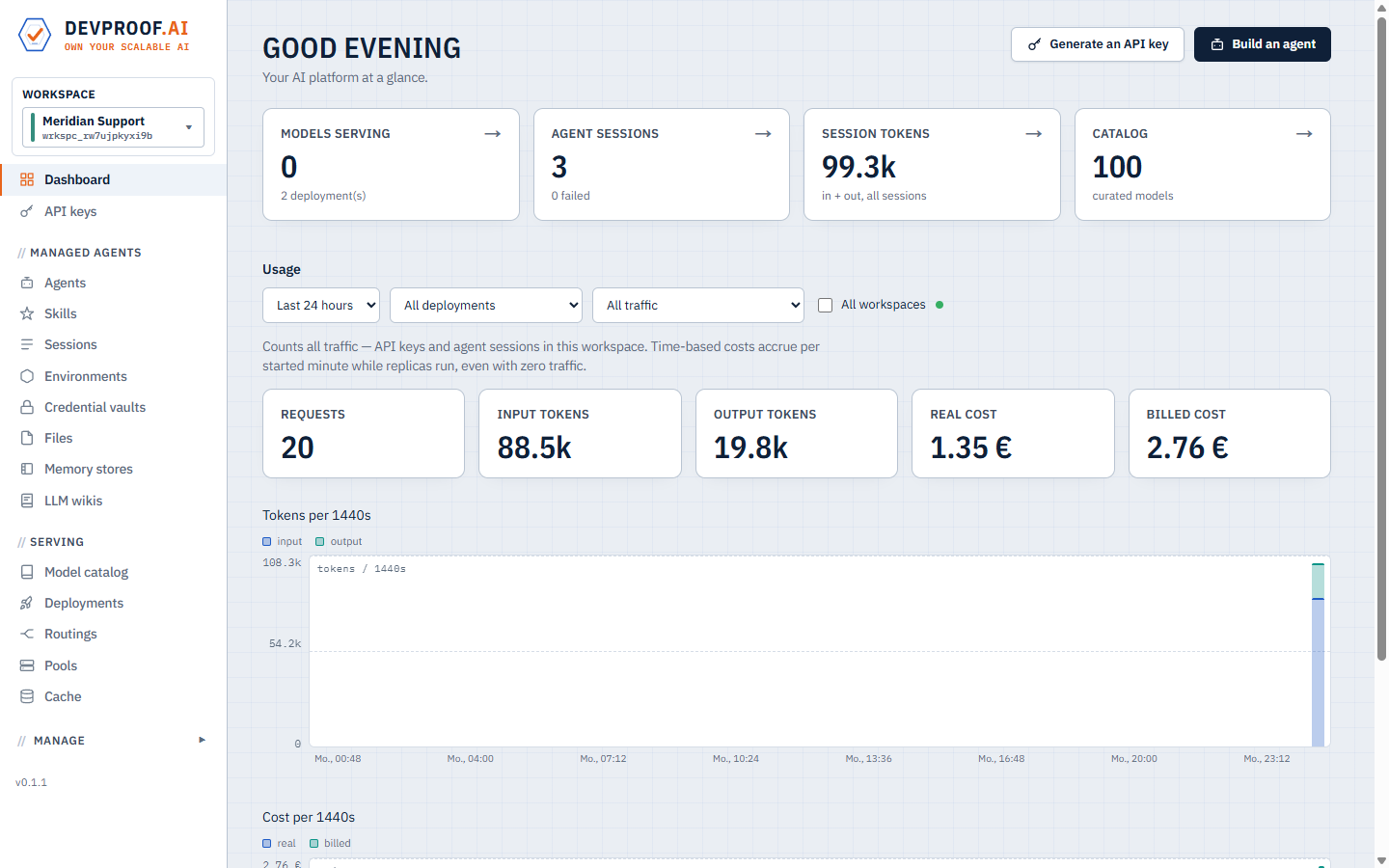Click the Memory stores icon
Screen dimensions: 1389x868
27,469
